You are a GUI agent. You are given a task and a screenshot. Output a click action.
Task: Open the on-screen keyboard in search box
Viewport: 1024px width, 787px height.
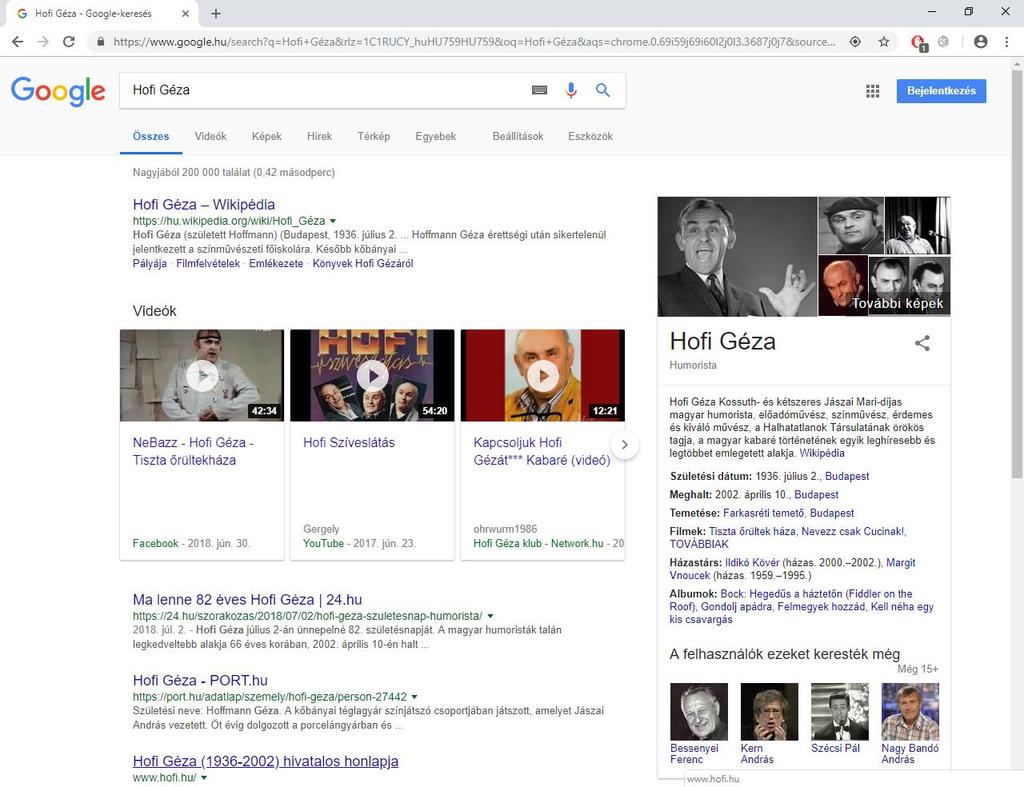point(539,90)
